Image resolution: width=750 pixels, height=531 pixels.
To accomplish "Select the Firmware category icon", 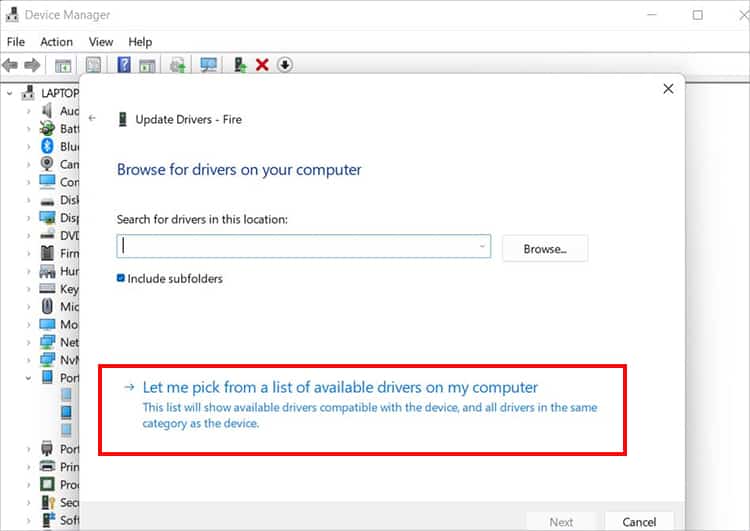I will (x=47, y=253).
